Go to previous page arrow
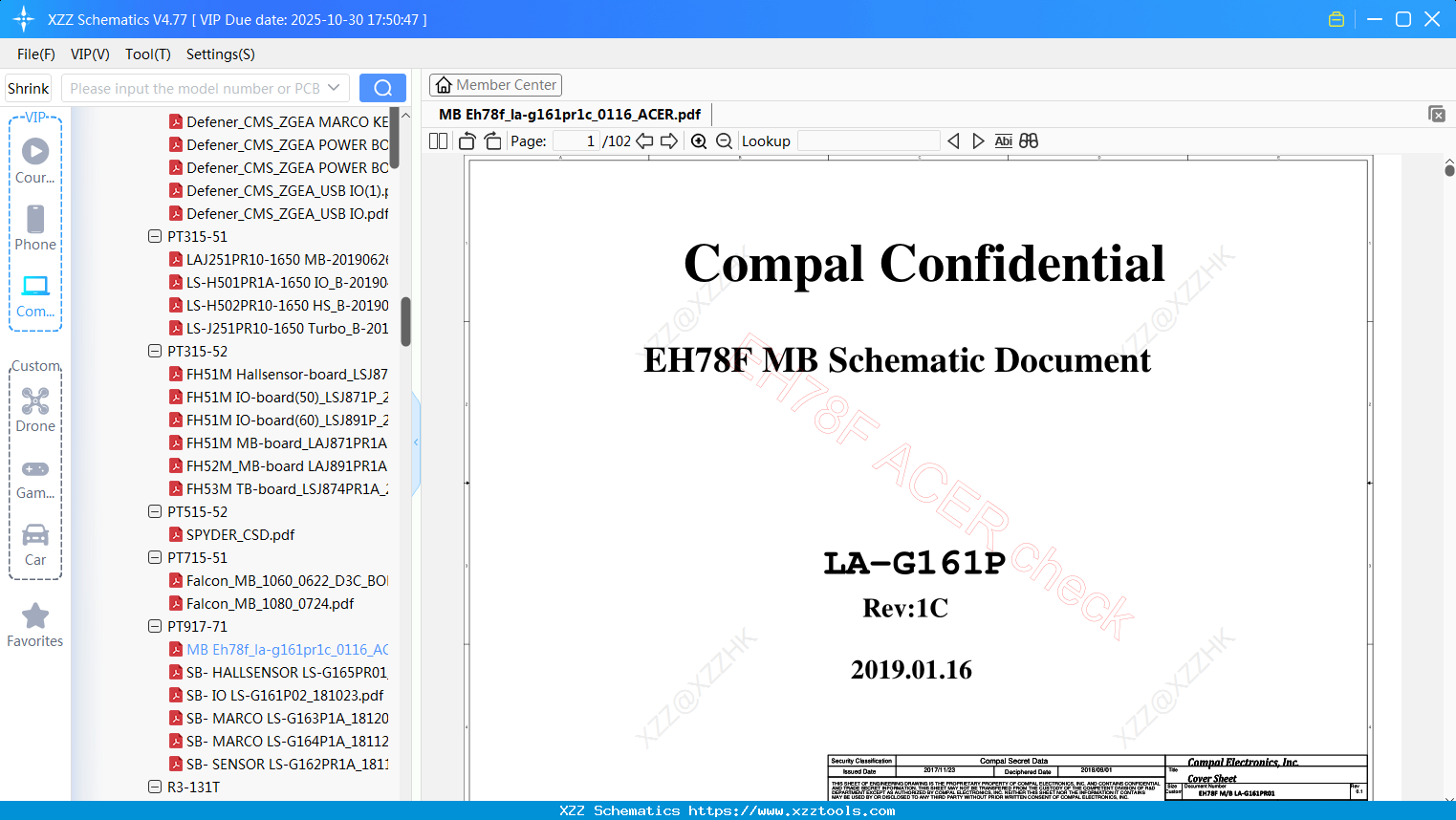Image resolution: width=1456 pixels, height=820 pixels. pos(644,140)
